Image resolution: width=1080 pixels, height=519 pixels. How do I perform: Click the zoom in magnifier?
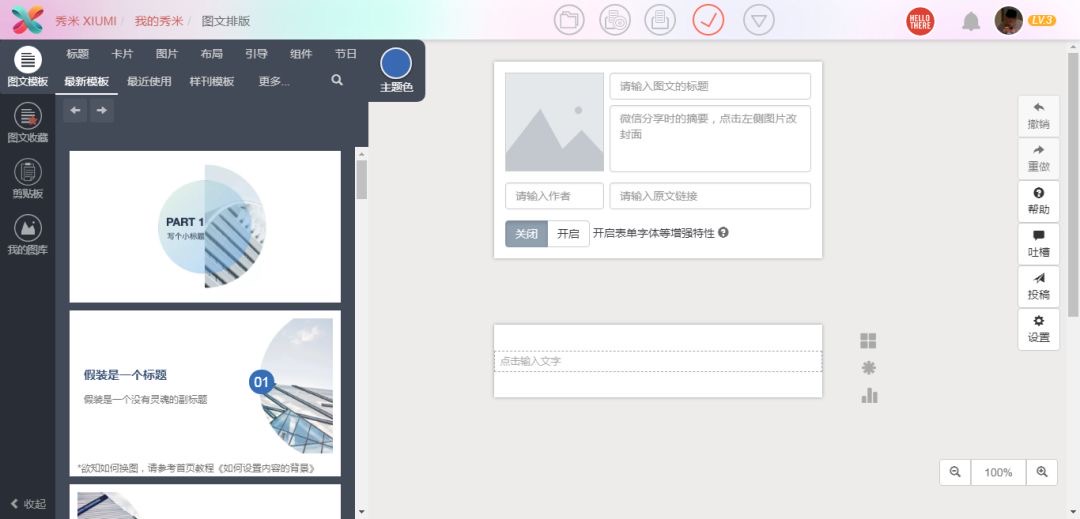[x=1041, y=472]
